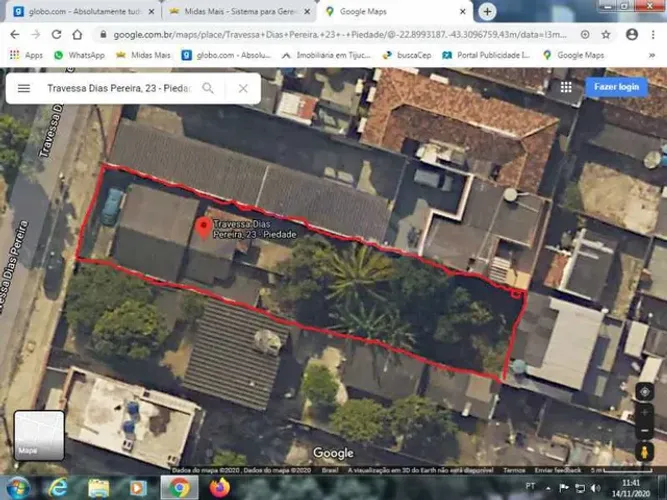667x500 pixels.
Task: Open Google apps grid
Action: 566,87
